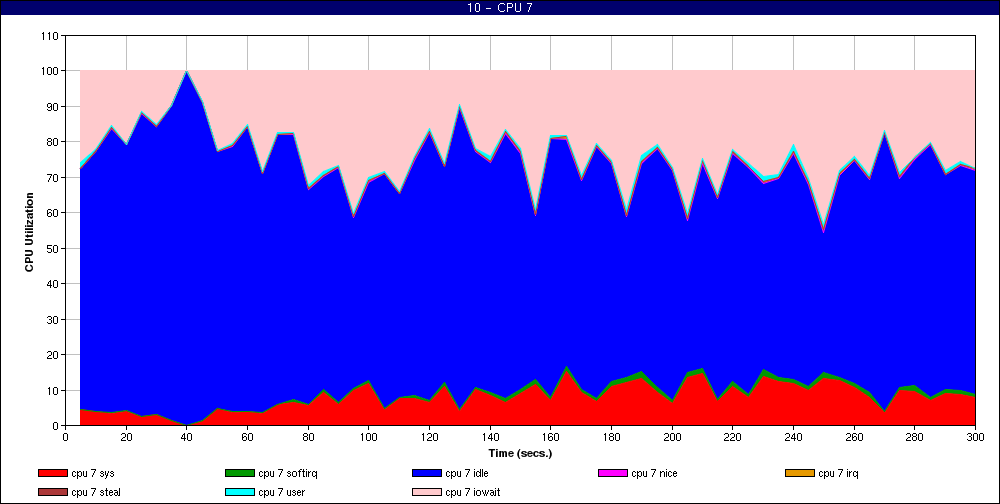Click the x-axis tick label 0
This screenshot has height=504, width=1000.
[65, 437]
